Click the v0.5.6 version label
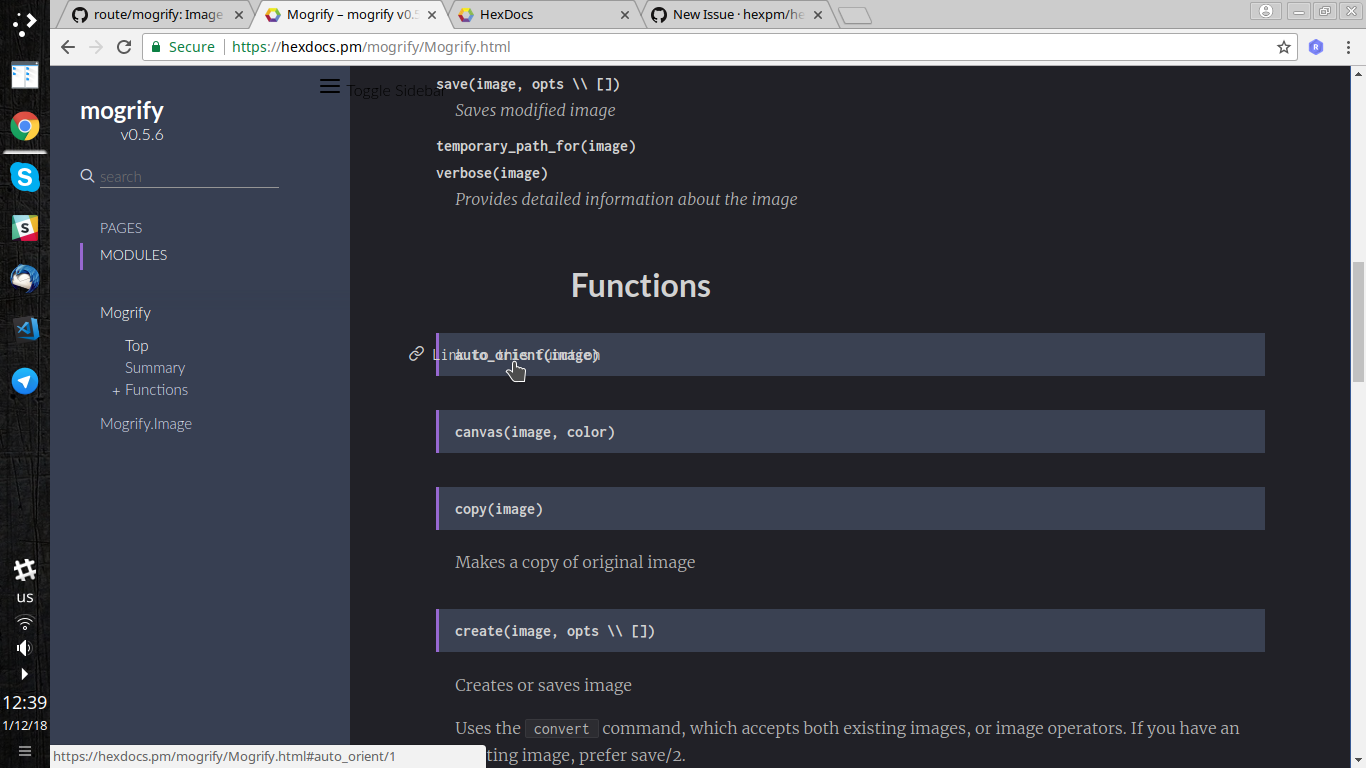The width and height of the screenshot is (1366, 768). [x=142, y=135]
